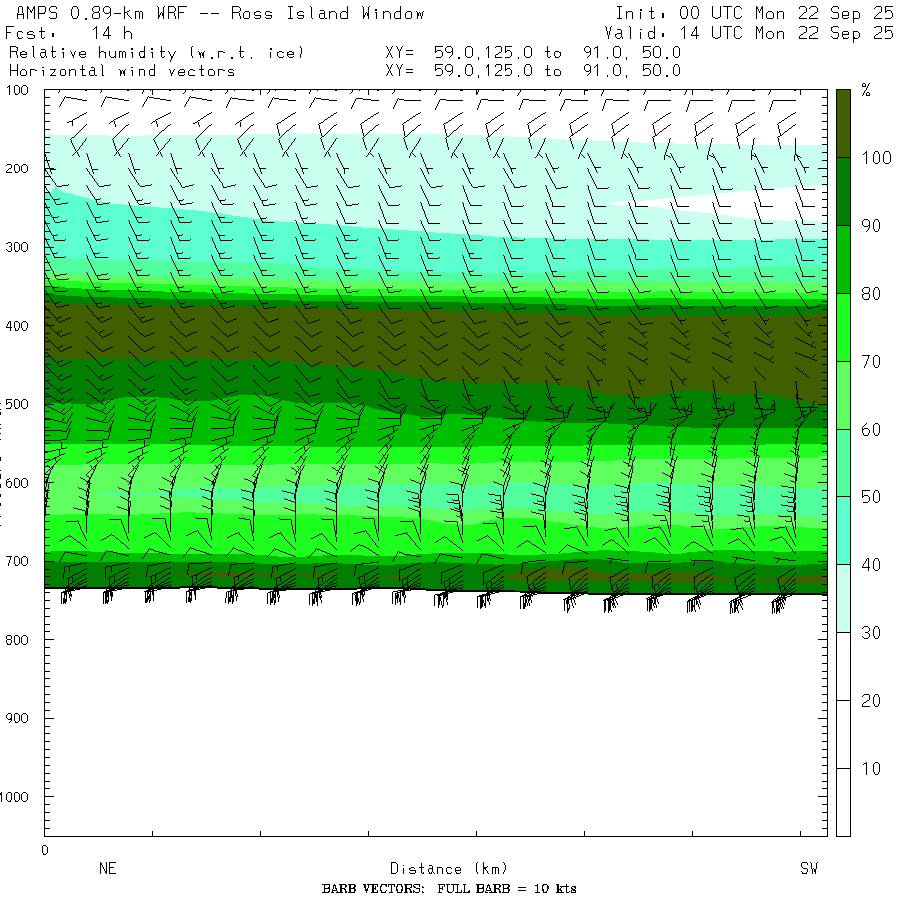The image size is (900, 900).
Task: Click the NE direction label
Action: coord(107,868)
